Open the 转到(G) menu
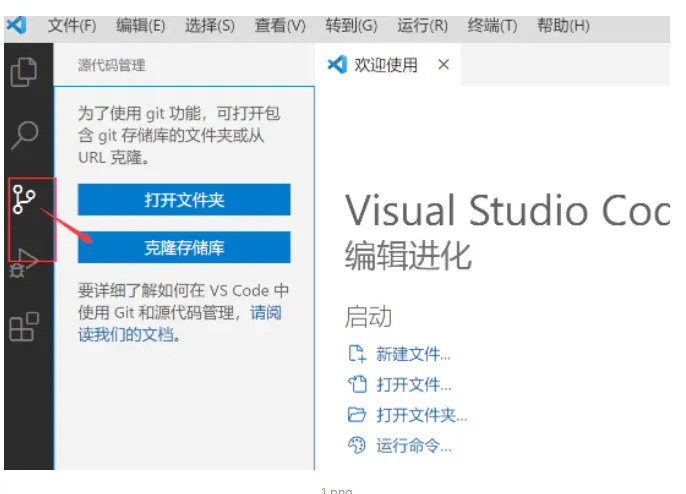686x494 pixels. tap(351, 25)
